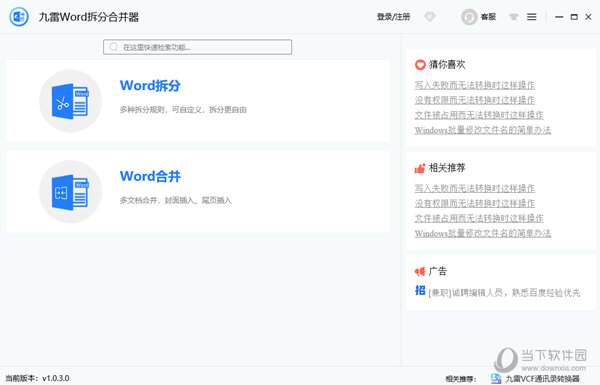This screenshot has height=385, width=600.
Task: Click the blue 招 recruitment icon
Action: pyautogui.click(x=420, y=290)
